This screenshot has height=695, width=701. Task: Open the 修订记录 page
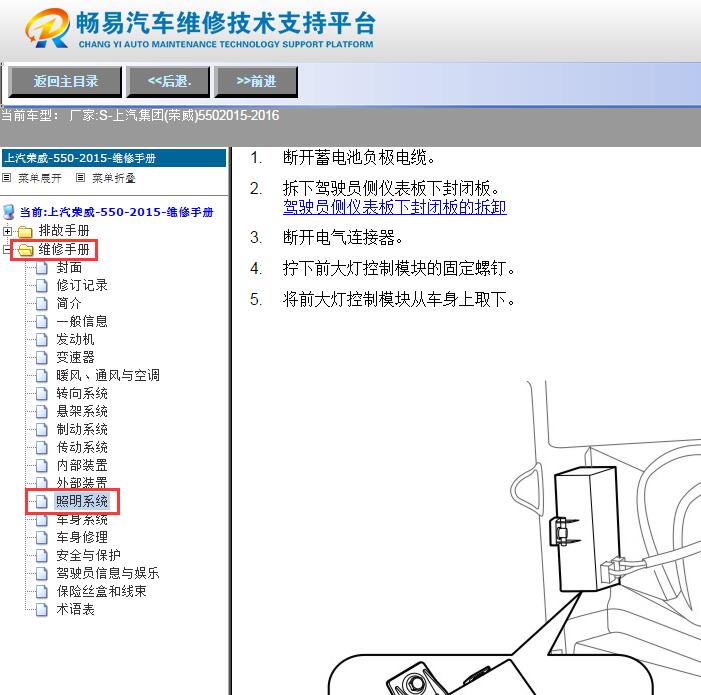coord(82,285)
